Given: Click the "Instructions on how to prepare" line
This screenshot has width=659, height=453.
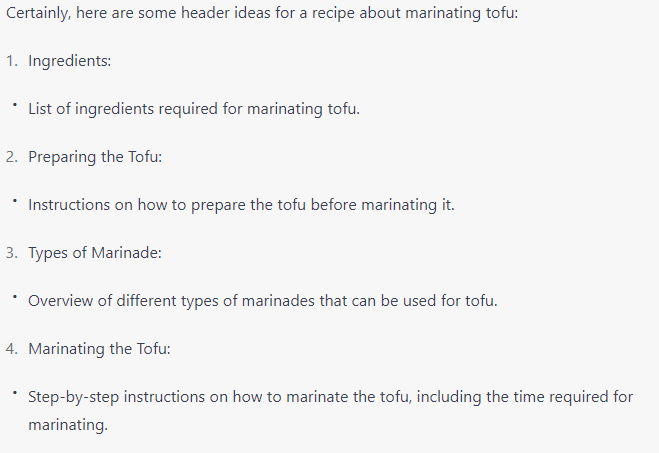Looking at the screenshot, I should (241, 205).
